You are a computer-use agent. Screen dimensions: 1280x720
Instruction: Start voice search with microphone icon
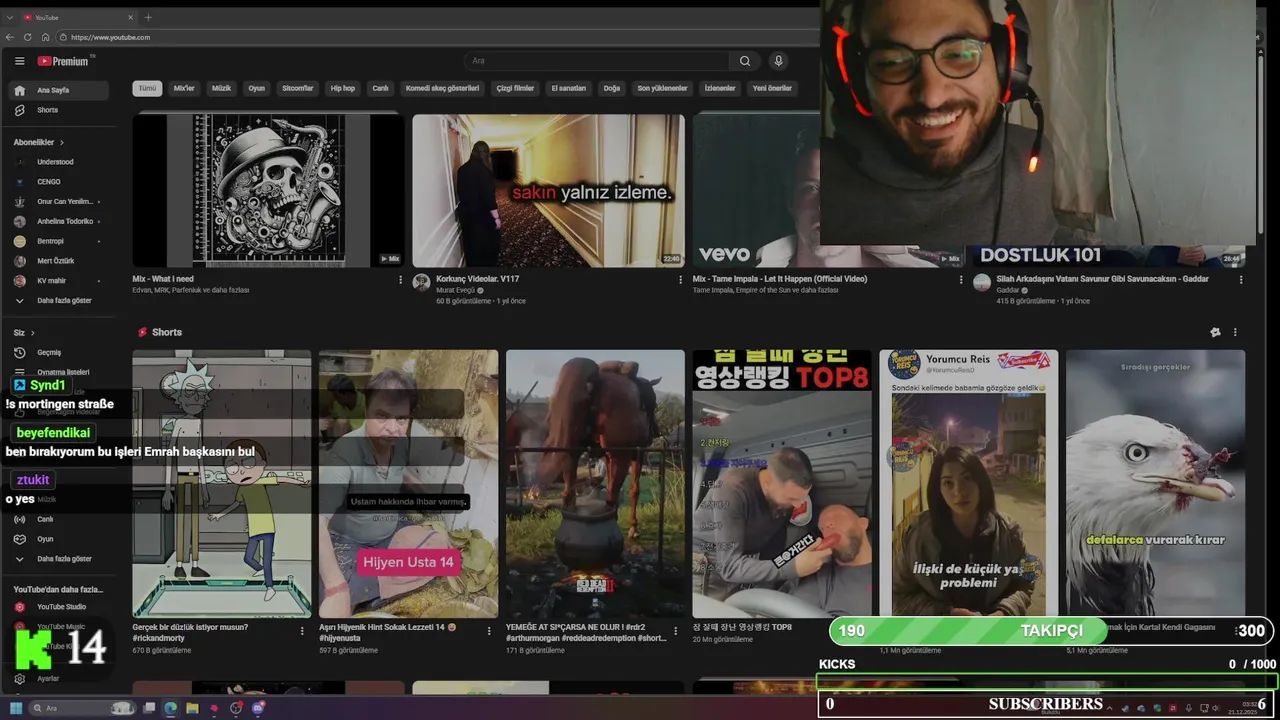coord(778,61)
